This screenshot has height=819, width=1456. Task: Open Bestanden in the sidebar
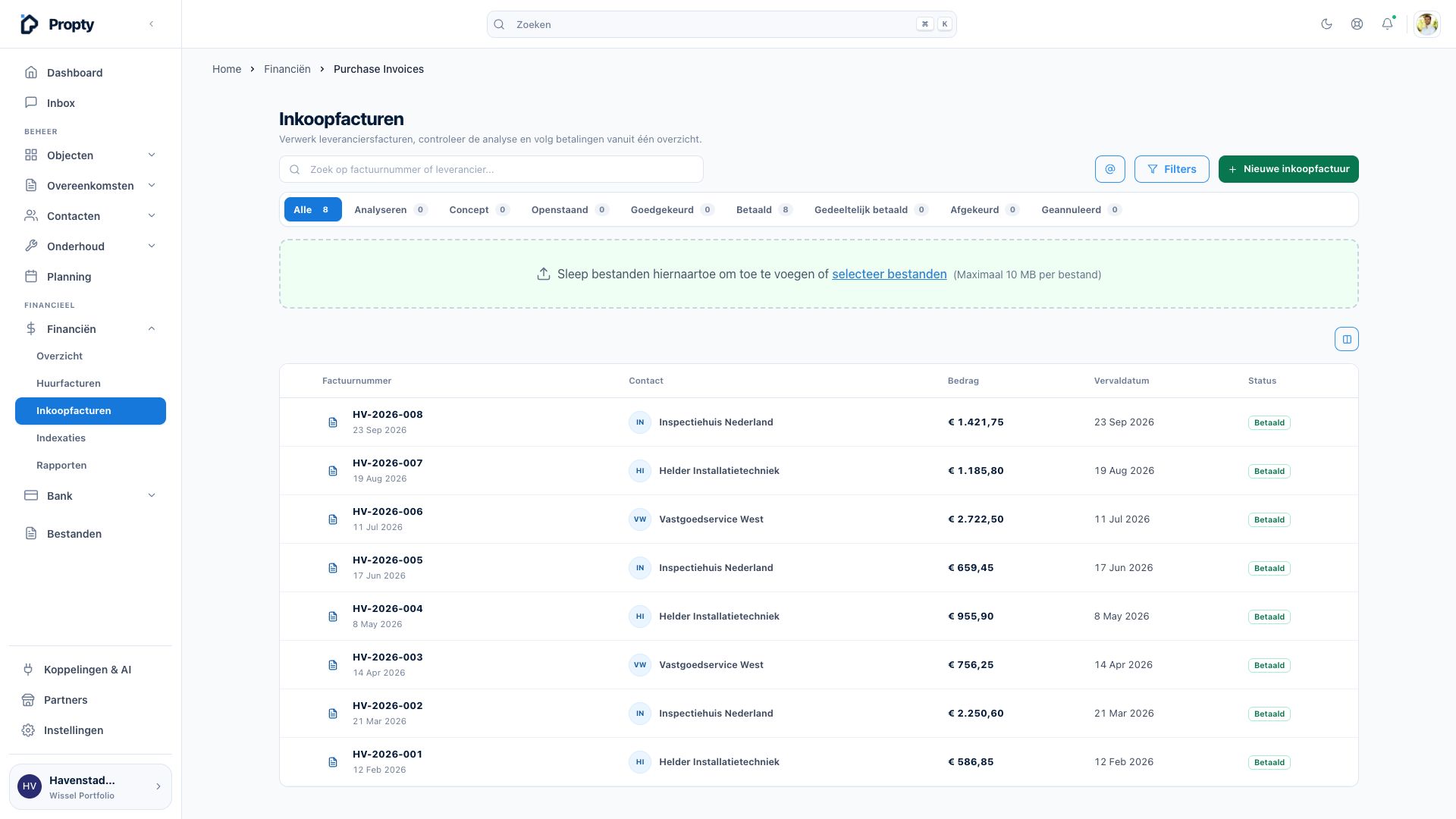click(90, 534)
